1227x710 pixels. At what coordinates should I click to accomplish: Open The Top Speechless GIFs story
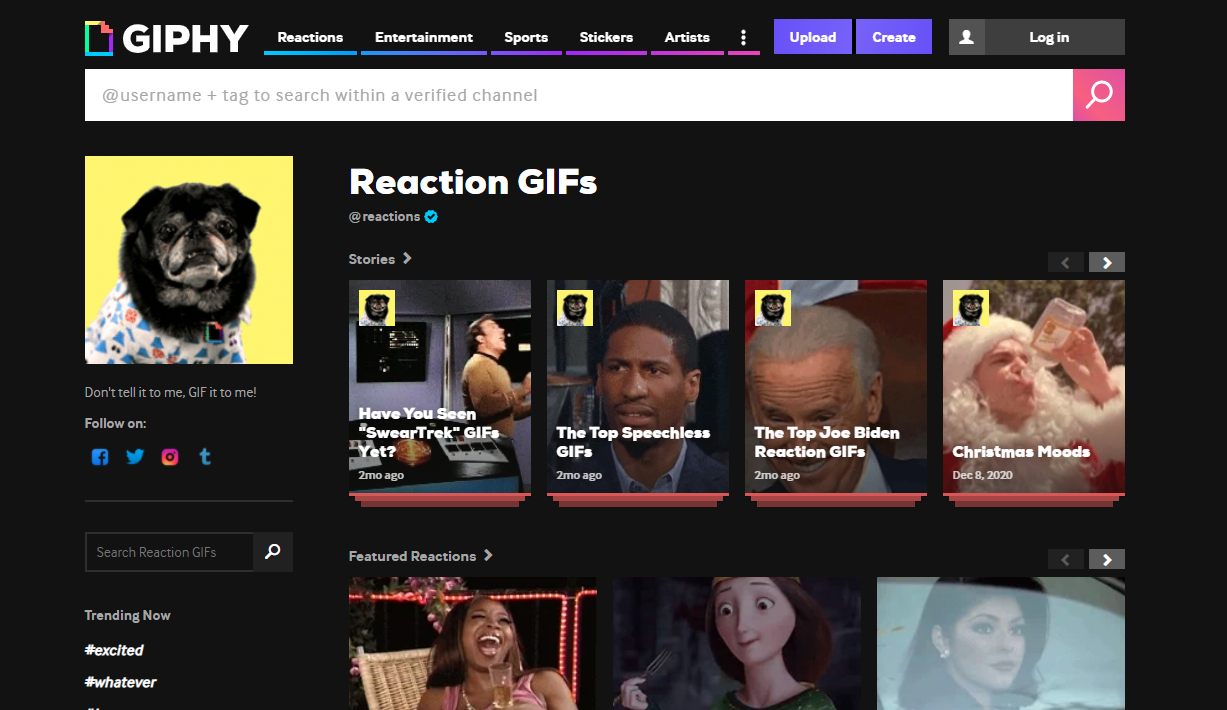[638, 387]
